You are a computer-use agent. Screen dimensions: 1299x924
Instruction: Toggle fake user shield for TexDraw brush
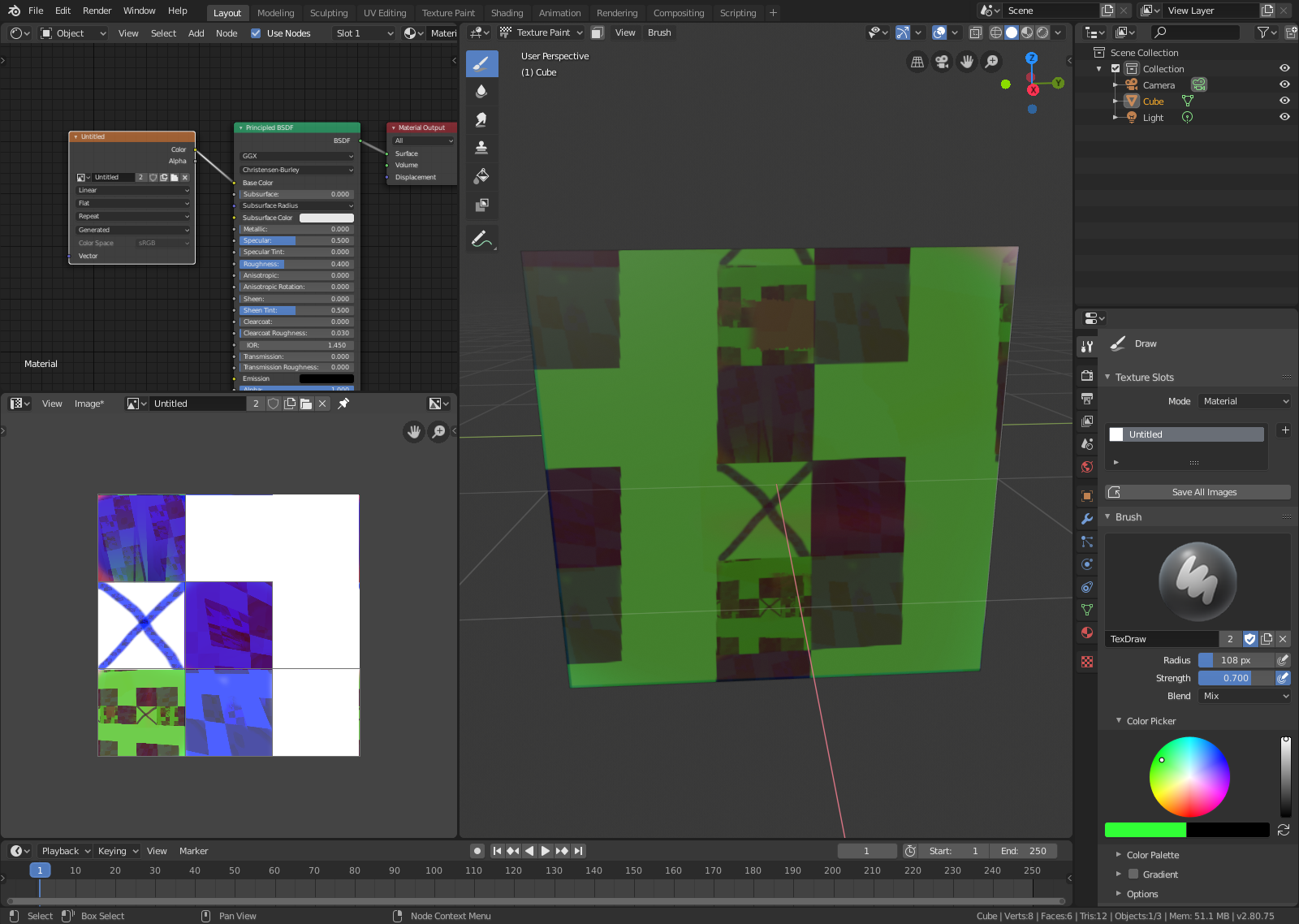coord(1250,639)
